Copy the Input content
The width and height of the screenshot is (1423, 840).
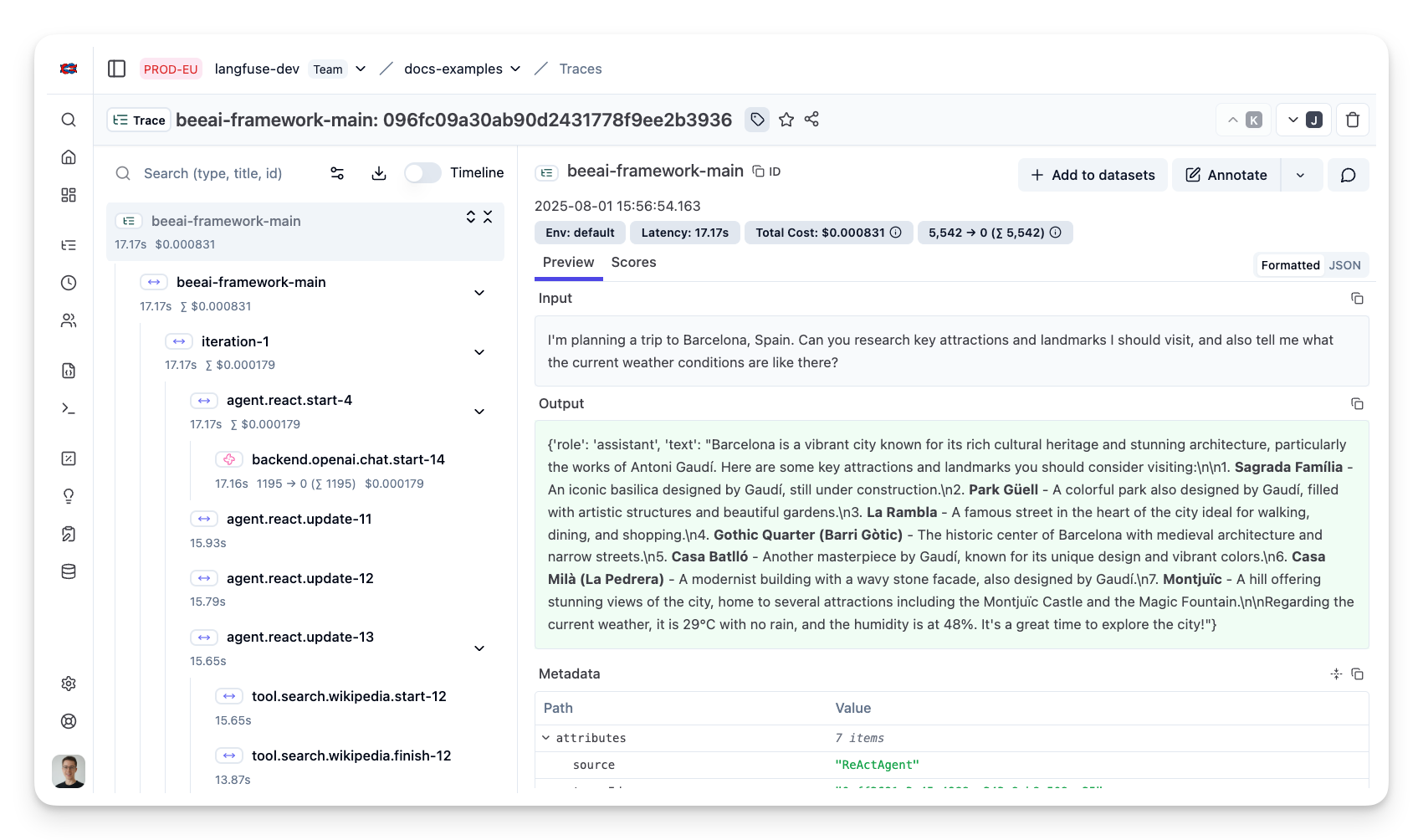[1357, 299]
